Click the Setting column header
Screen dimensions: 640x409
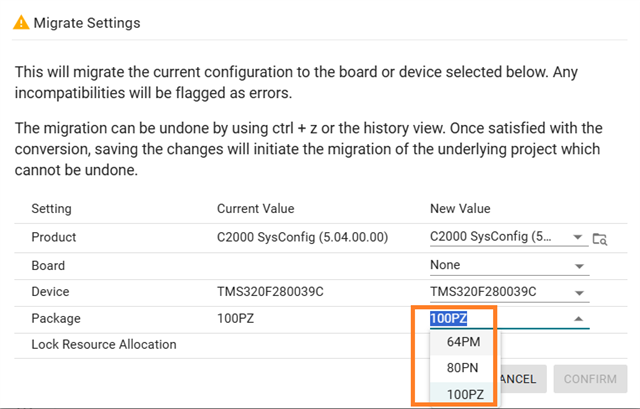pyautogui.click(x=51, y=209)
